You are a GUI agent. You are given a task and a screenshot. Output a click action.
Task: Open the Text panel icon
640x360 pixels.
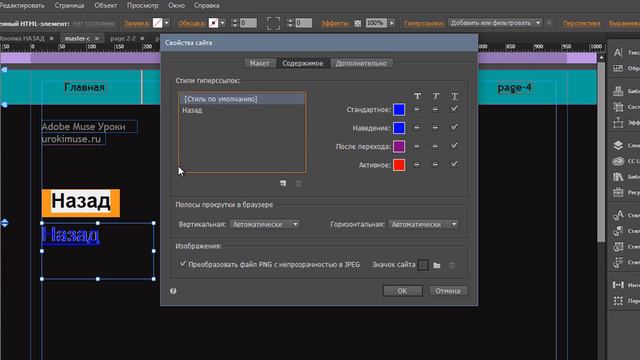pyautogui.click(x=618, y=53)
